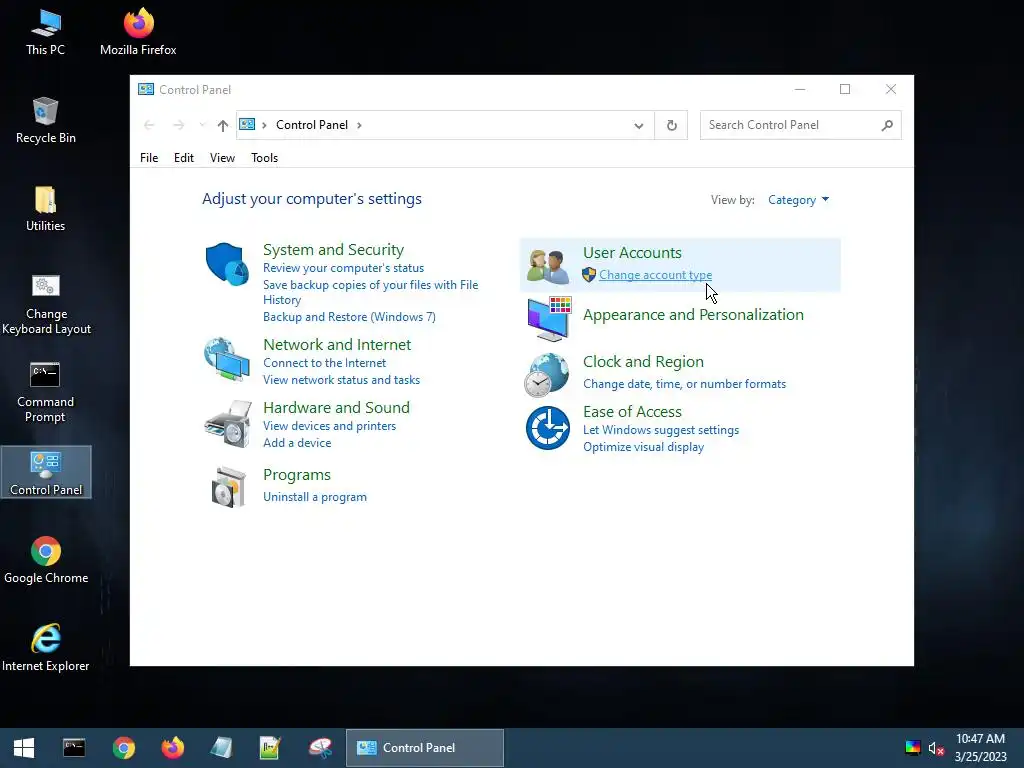
Task: Click the taskbar clock showing 10:47 AM
Action: (980, 739)
